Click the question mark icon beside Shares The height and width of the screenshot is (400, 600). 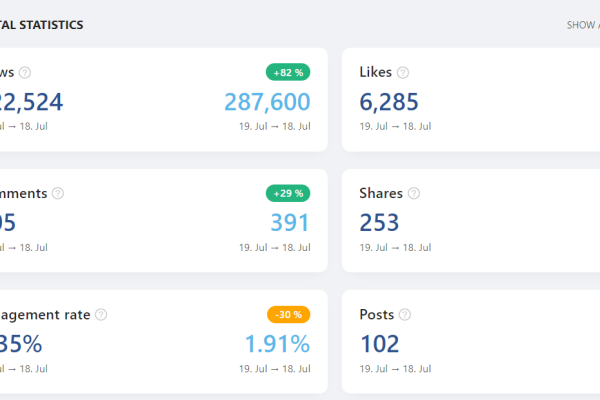[414, 193]
